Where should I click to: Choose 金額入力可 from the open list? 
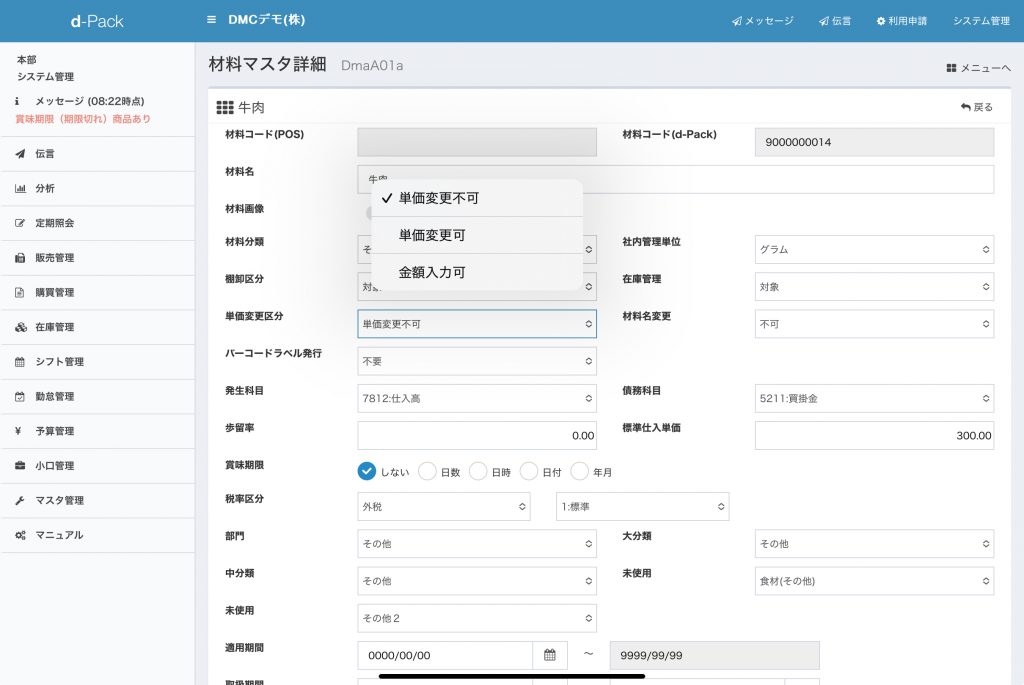coord(477,272)
